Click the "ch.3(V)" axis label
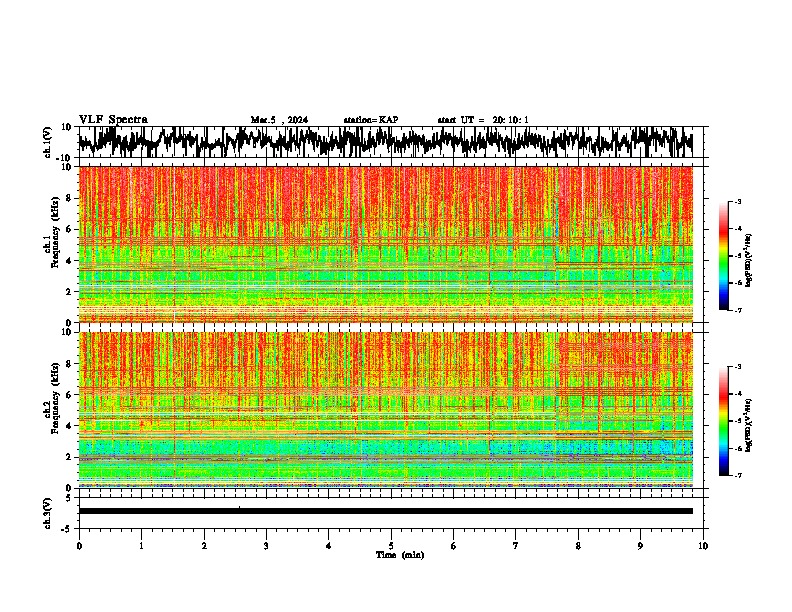This screenshot has width=792, height=612. [48, 513]
